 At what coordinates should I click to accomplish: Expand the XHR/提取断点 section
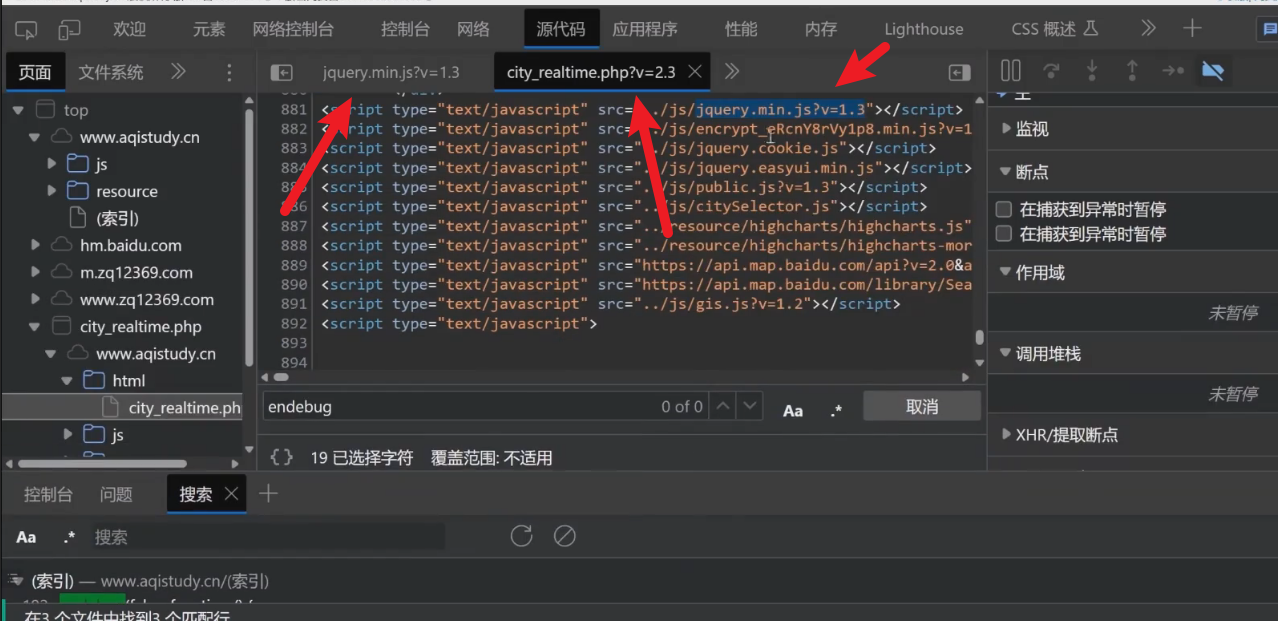[1066, 435]
